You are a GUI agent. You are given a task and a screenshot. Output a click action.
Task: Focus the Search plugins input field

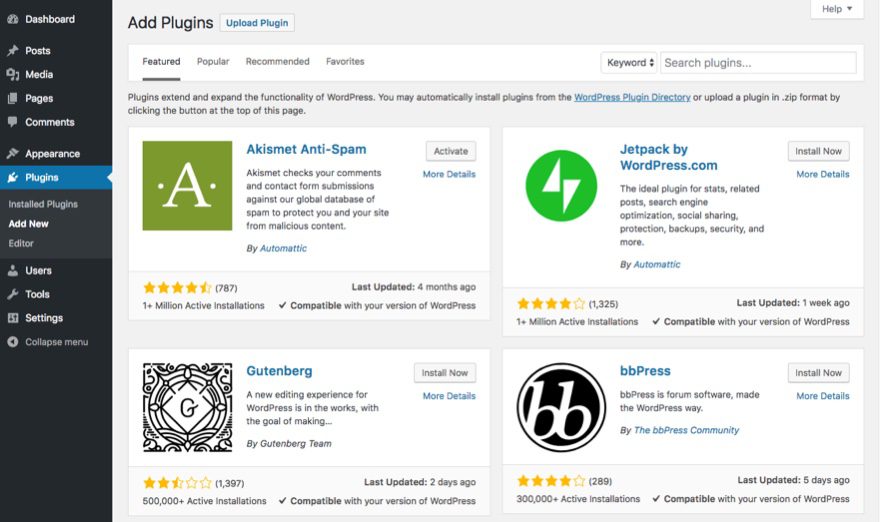point(758,63)
